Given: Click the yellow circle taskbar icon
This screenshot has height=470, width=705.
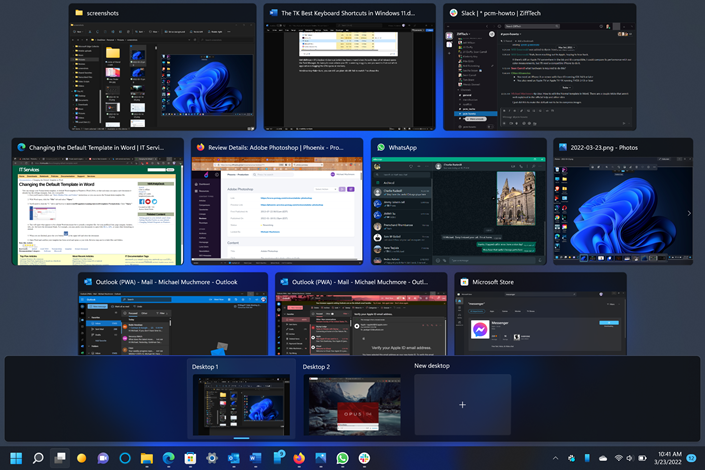Looking at the screenshot, I should 81,458.
